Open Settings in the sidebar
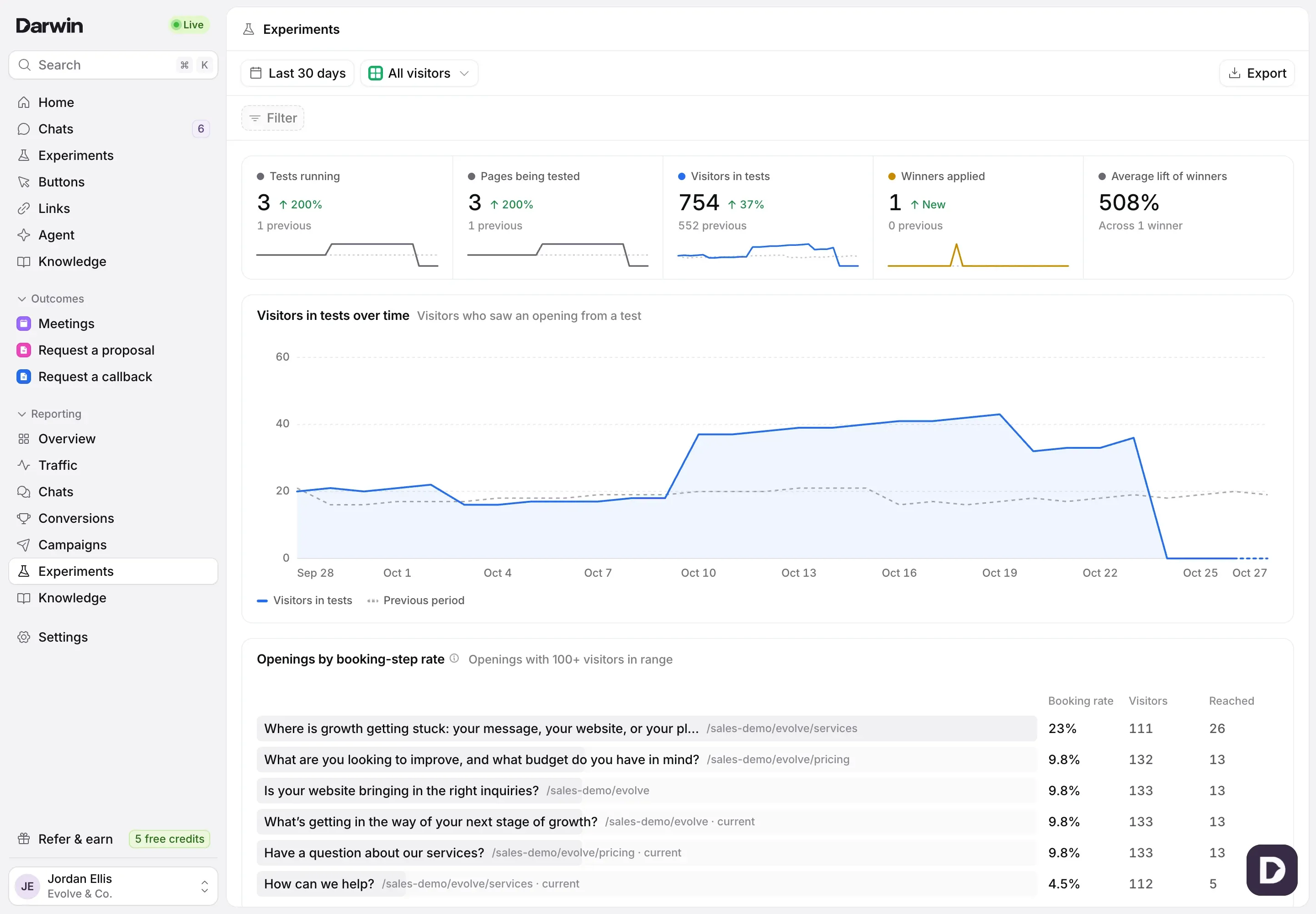This screenshot has height=914, width=1316. point(113,638)
